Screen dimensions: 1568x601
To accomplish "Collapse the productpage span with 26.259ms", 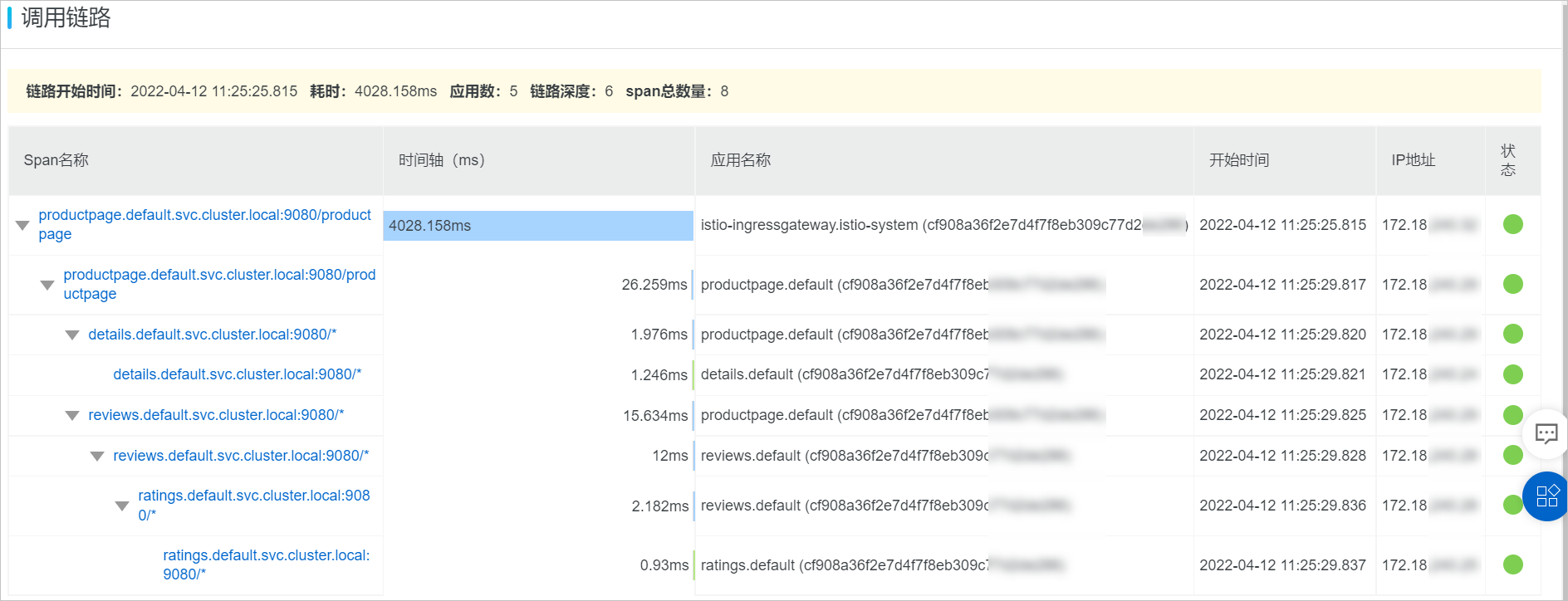I will point(47,285).
